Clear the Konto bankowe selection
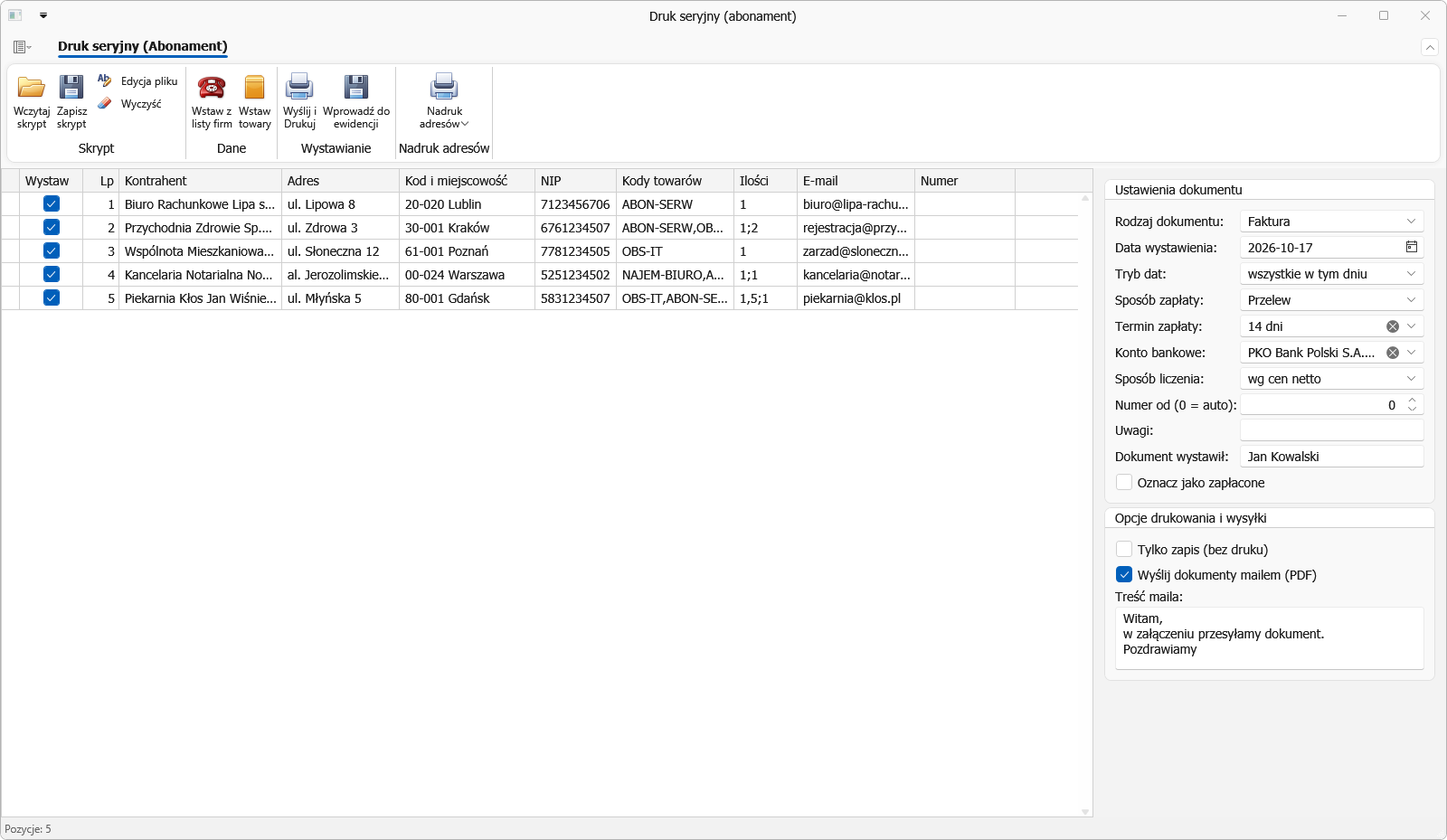The image size is (1447, 840). coord(1393,353)
